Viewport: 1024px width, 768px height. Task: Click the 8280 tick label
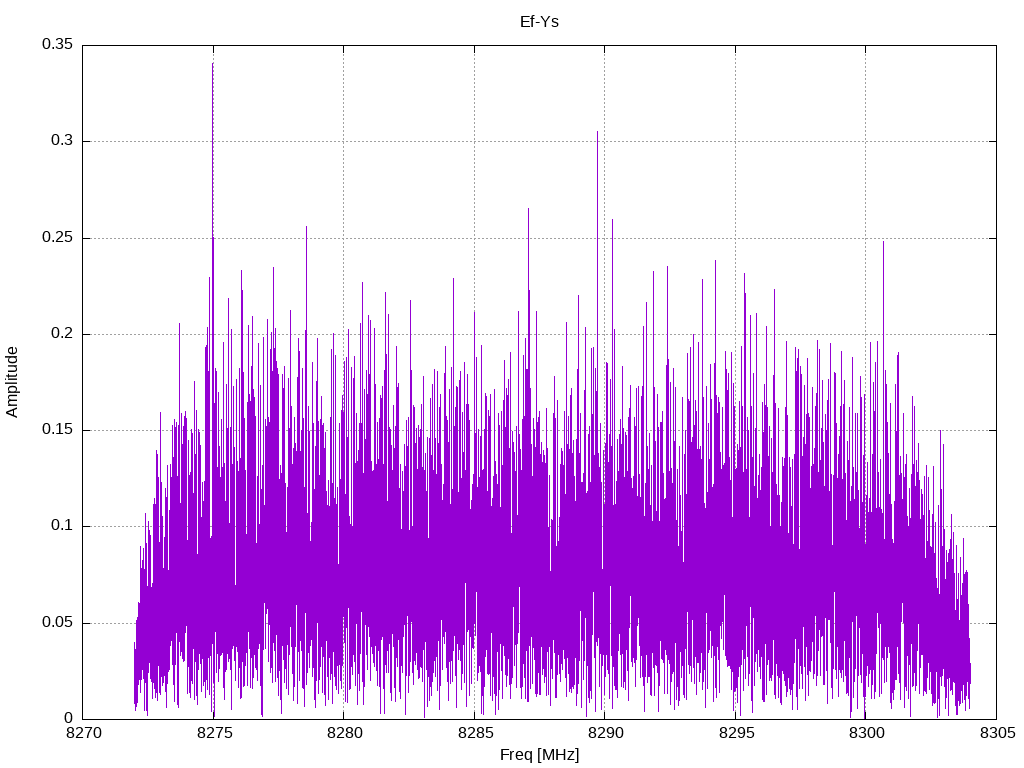click(x=344, y=734)
